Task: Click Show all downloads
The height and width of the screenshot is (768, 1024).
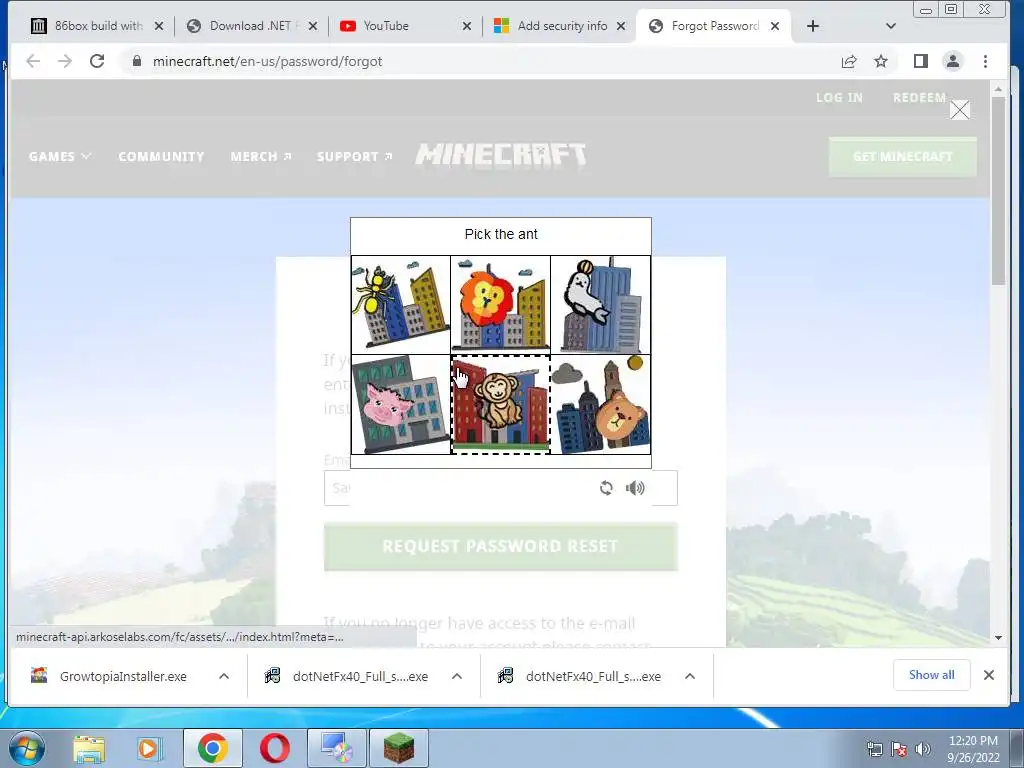Action: [x=931, y=675]
